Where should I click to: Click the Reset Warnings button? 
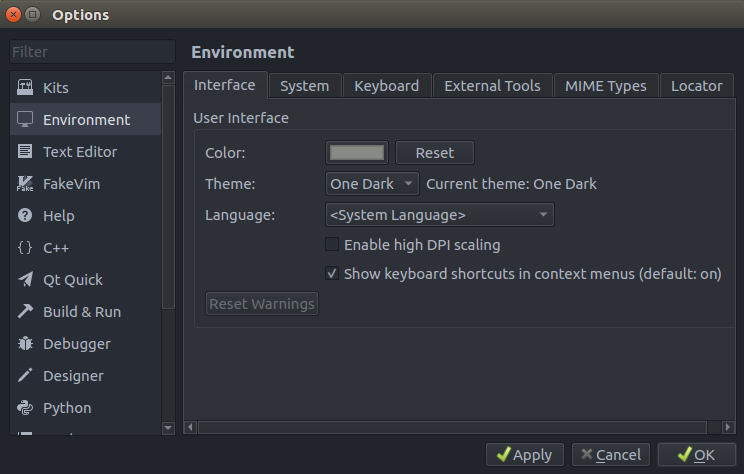(262, 304)
